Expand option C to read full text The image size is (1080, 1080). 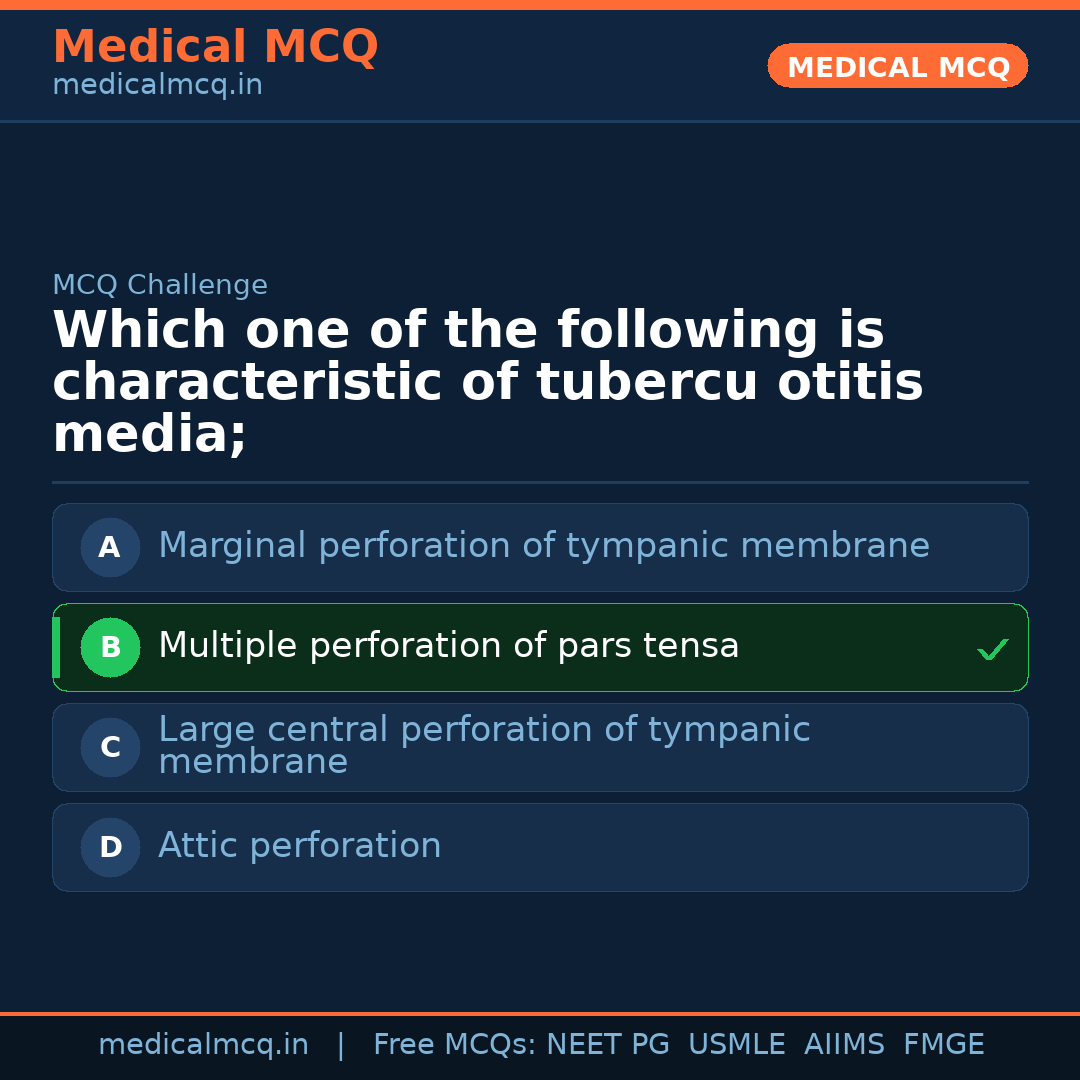(540, 747)
